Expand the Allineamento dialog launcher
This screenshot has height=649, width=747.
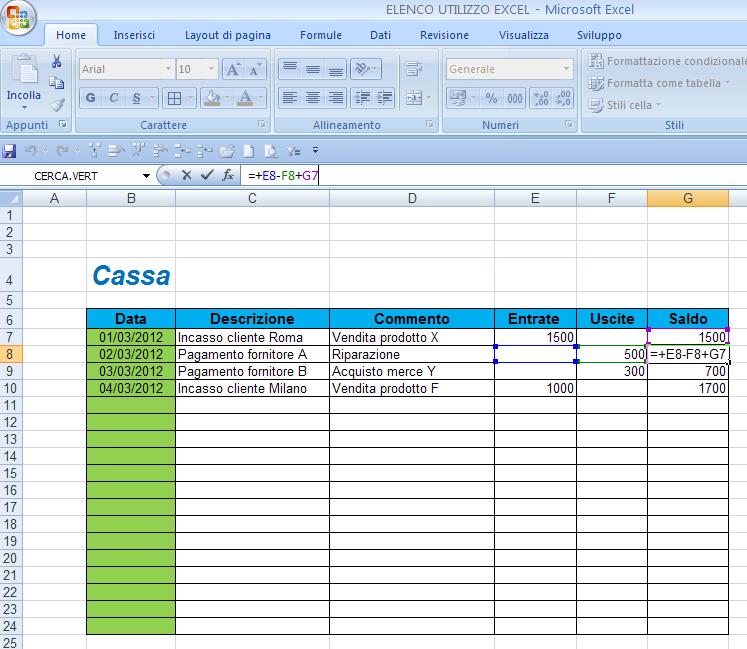(x=430, y=124)
